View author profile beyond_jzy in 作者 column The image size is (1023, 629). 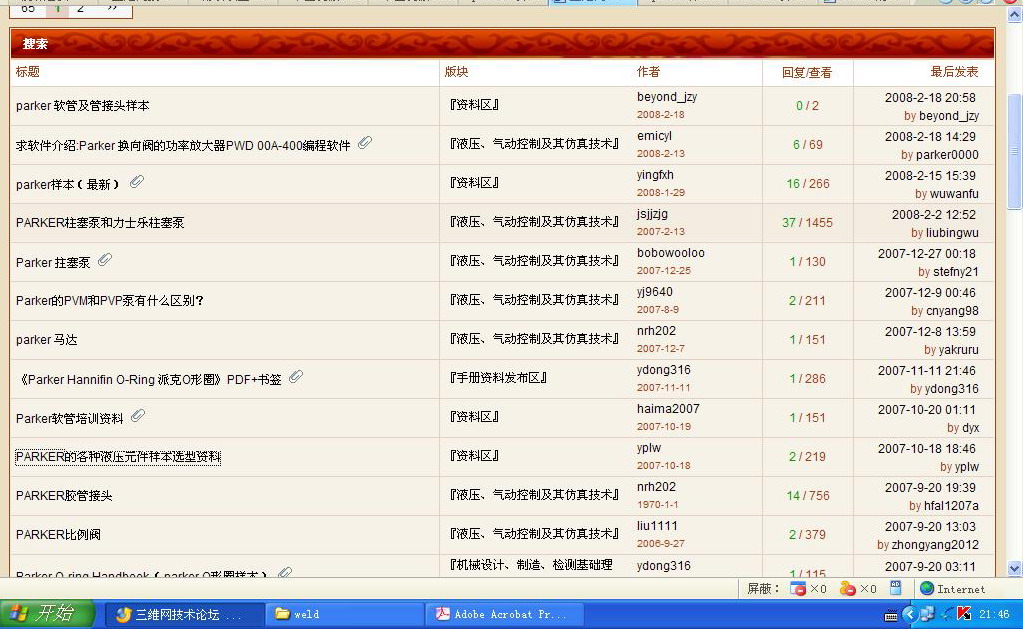(x=667, y=97)
